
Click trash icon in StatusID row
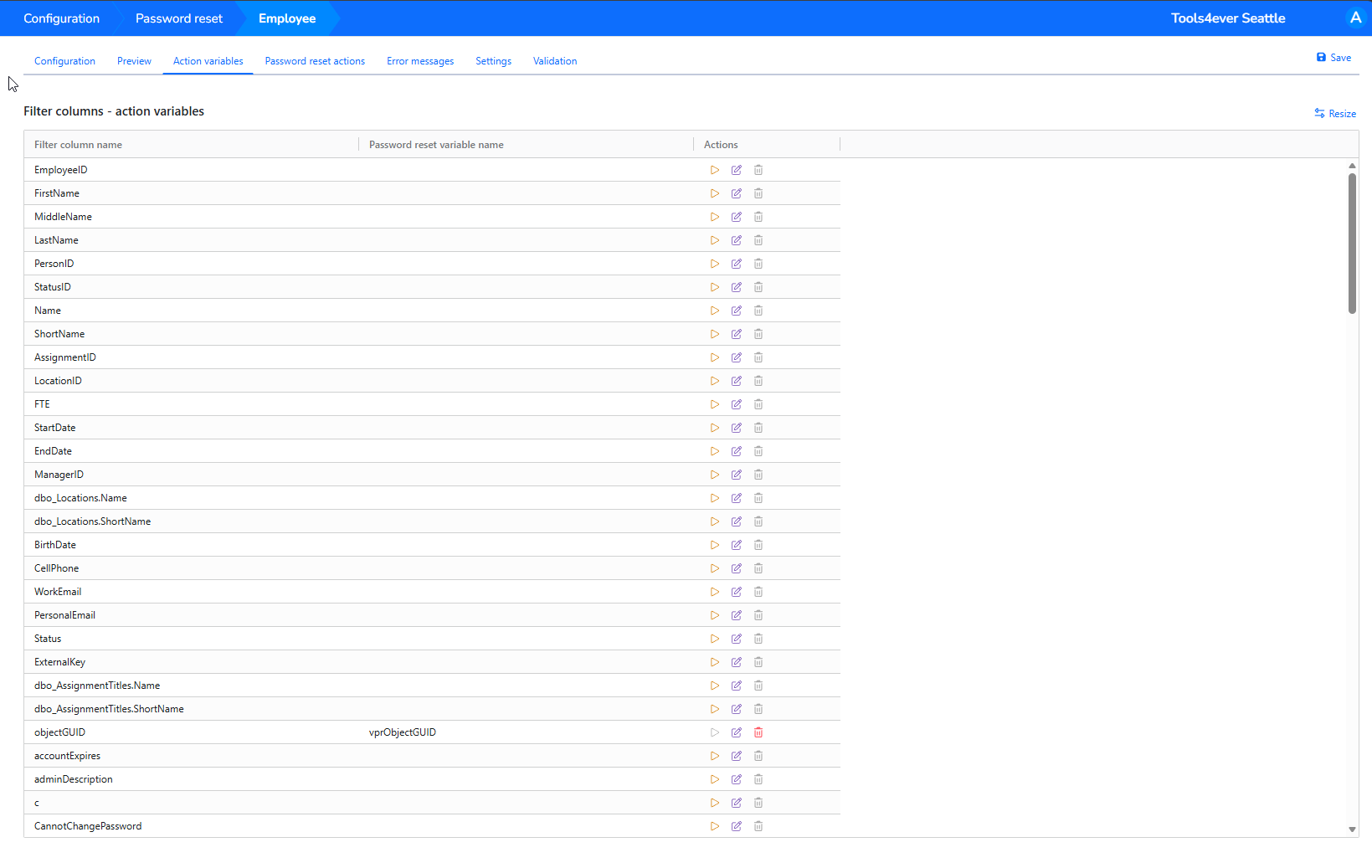pos(758,287)
